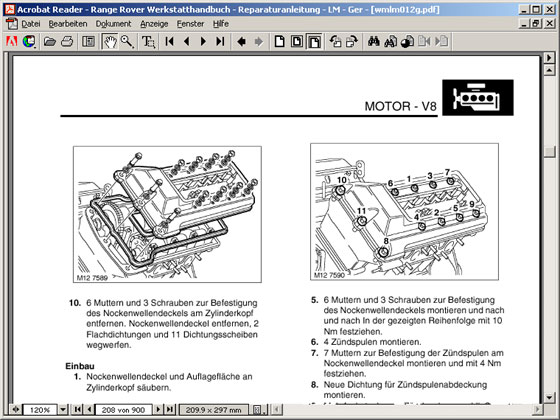Open the Datei menu
560x420 pixels.
(30, 24)
